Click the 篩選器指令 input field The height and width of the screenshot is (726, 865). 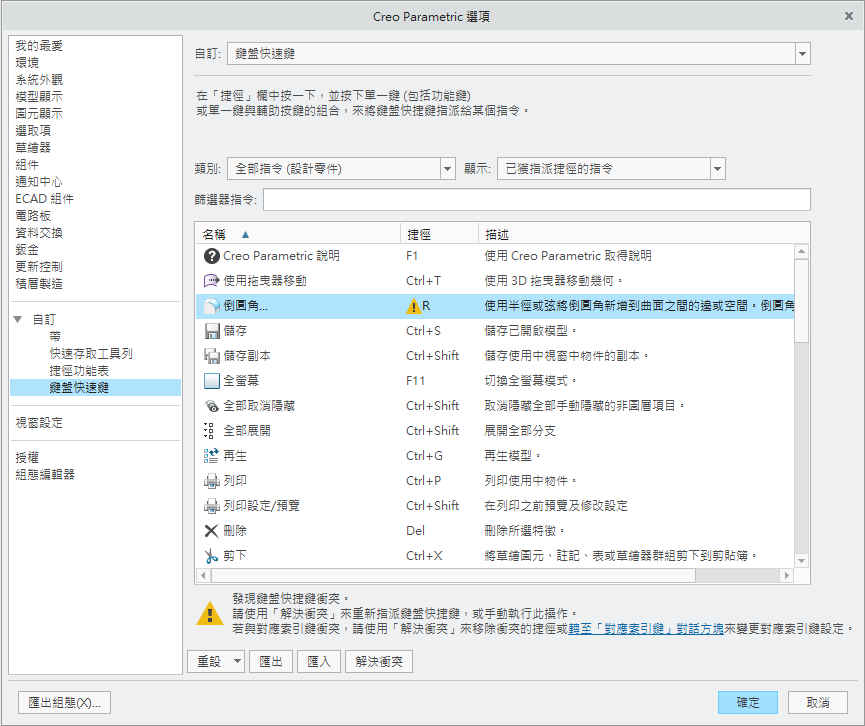pyautogui.click(x=535, y=200)
